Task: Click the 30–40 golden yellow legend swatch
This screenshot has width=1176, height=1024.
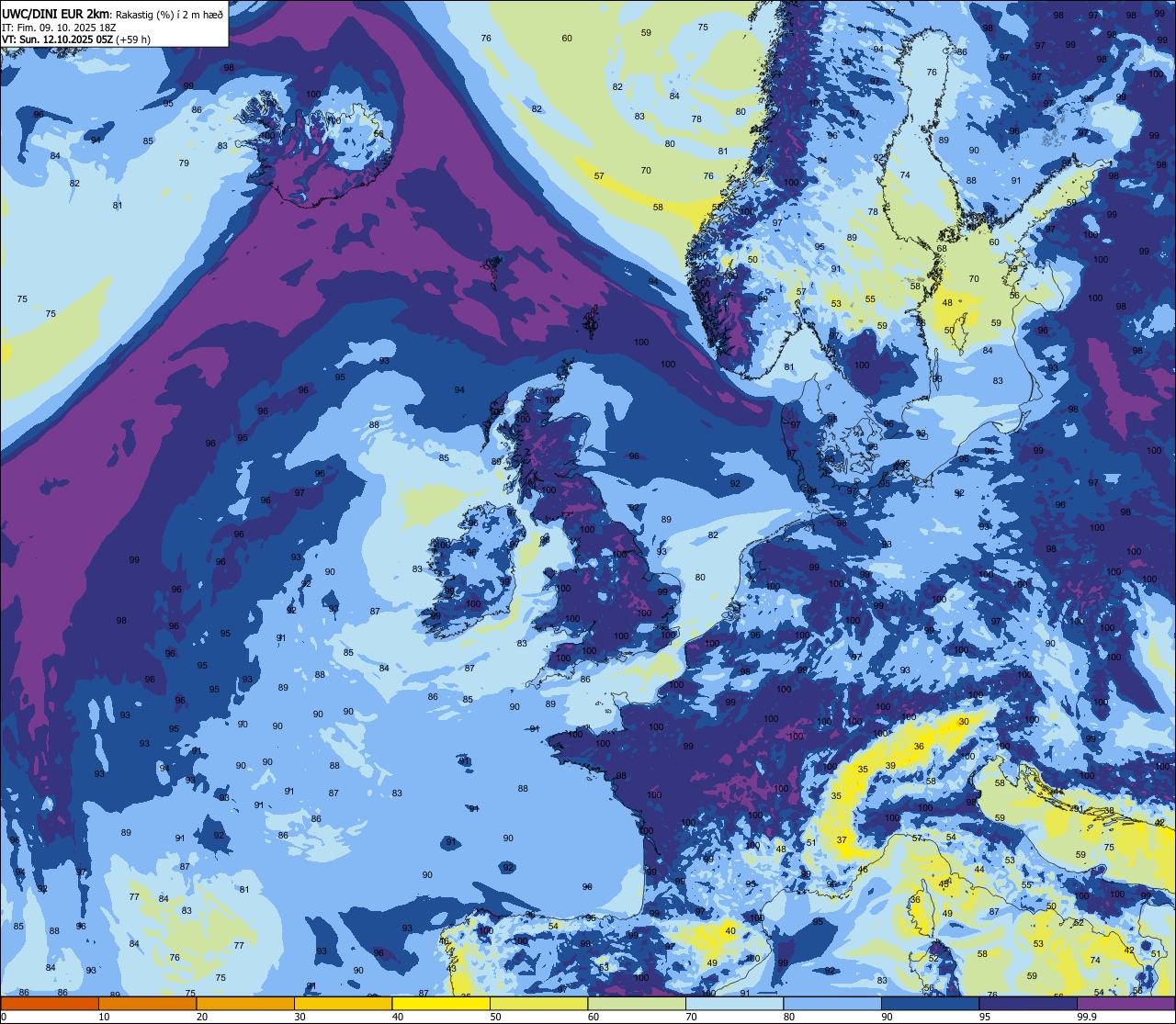Action: (x=344, y=1003)
